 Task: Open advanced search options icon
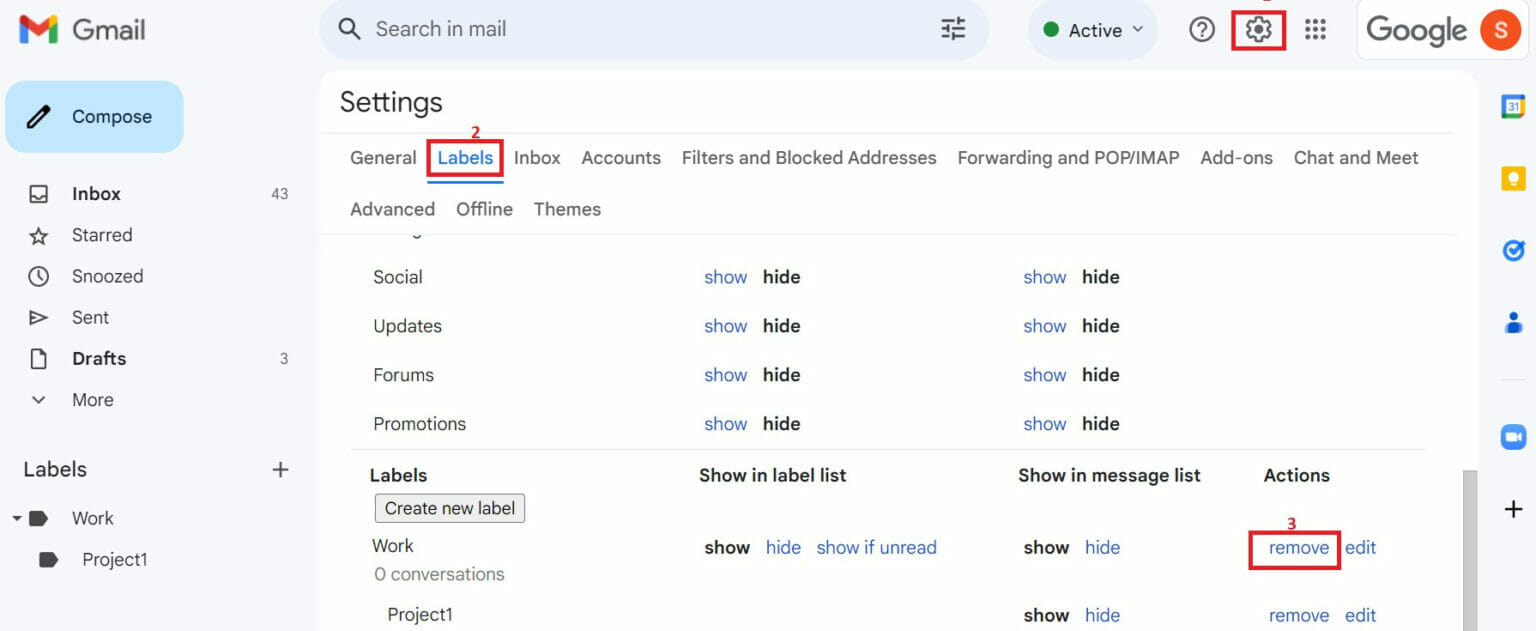(x=952, y=29)
